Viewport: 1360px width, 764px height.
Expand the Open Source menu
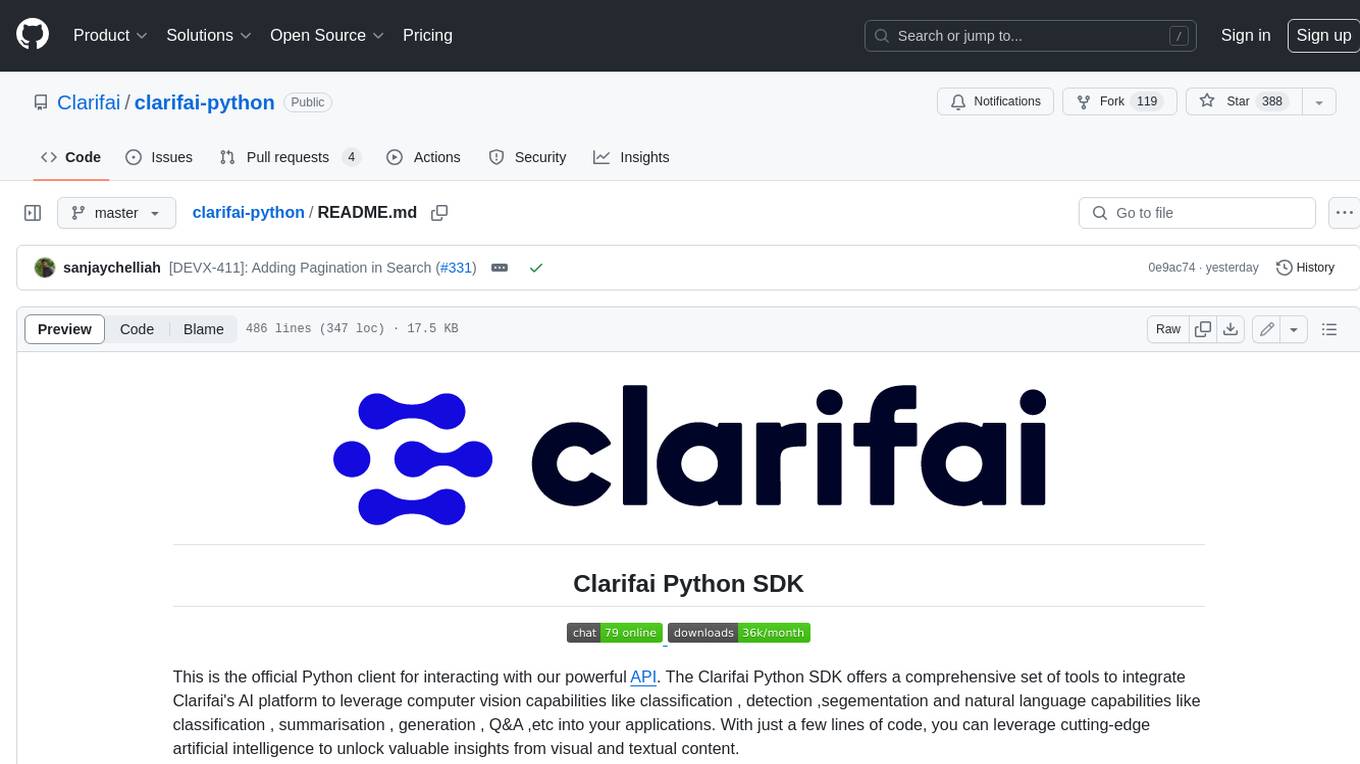[327, 35]
